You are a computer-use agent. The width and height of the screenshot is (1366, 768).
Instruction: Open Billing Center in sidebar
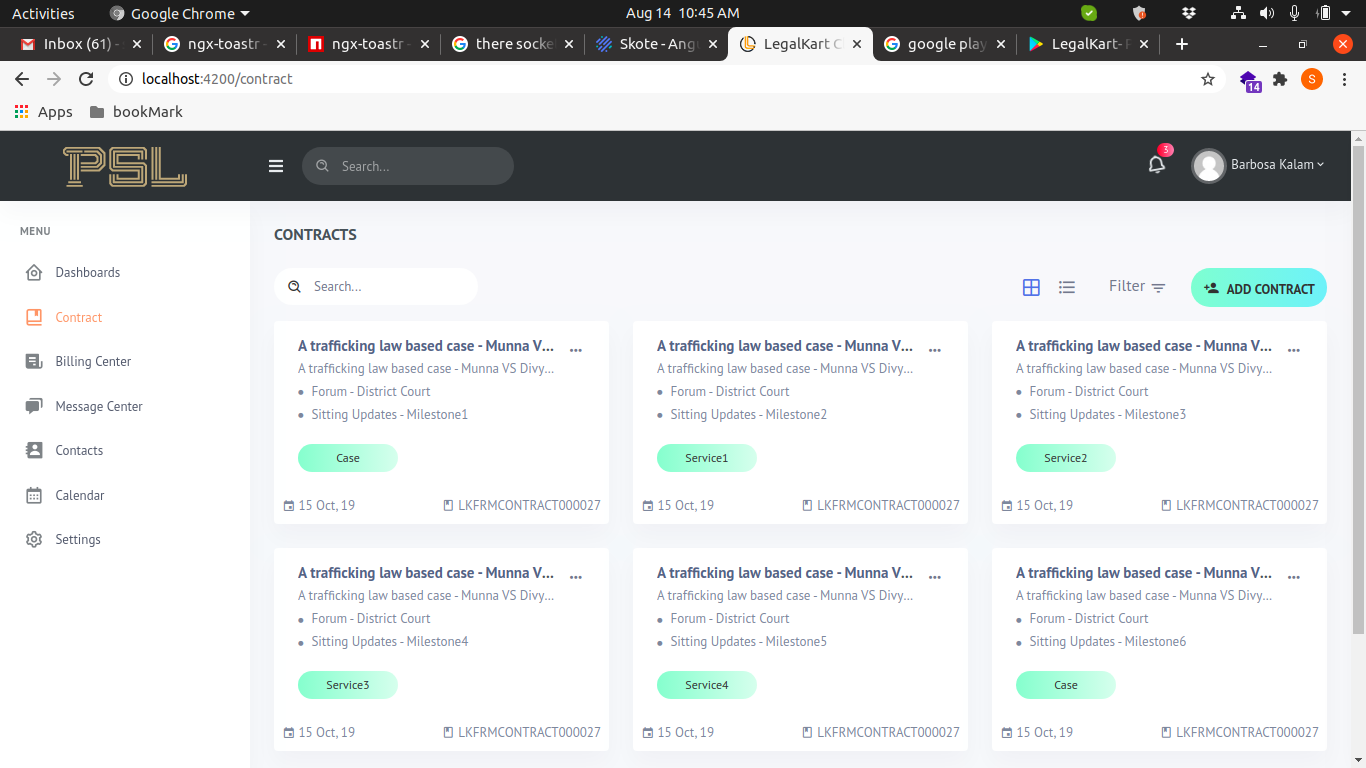coord(93,362)
